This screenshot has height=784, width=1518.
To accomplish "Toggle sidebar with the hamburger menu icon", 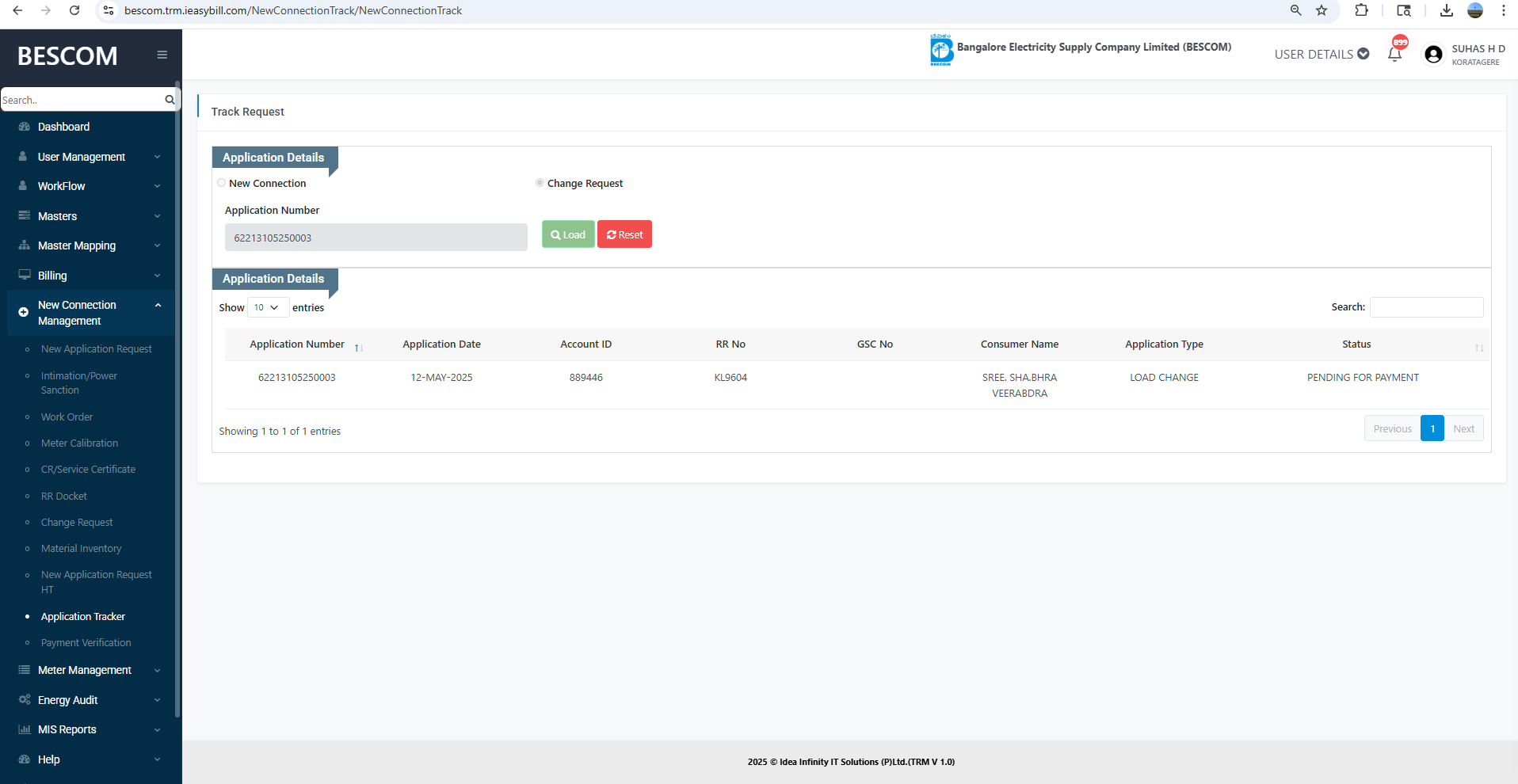I will click(162, 55).
